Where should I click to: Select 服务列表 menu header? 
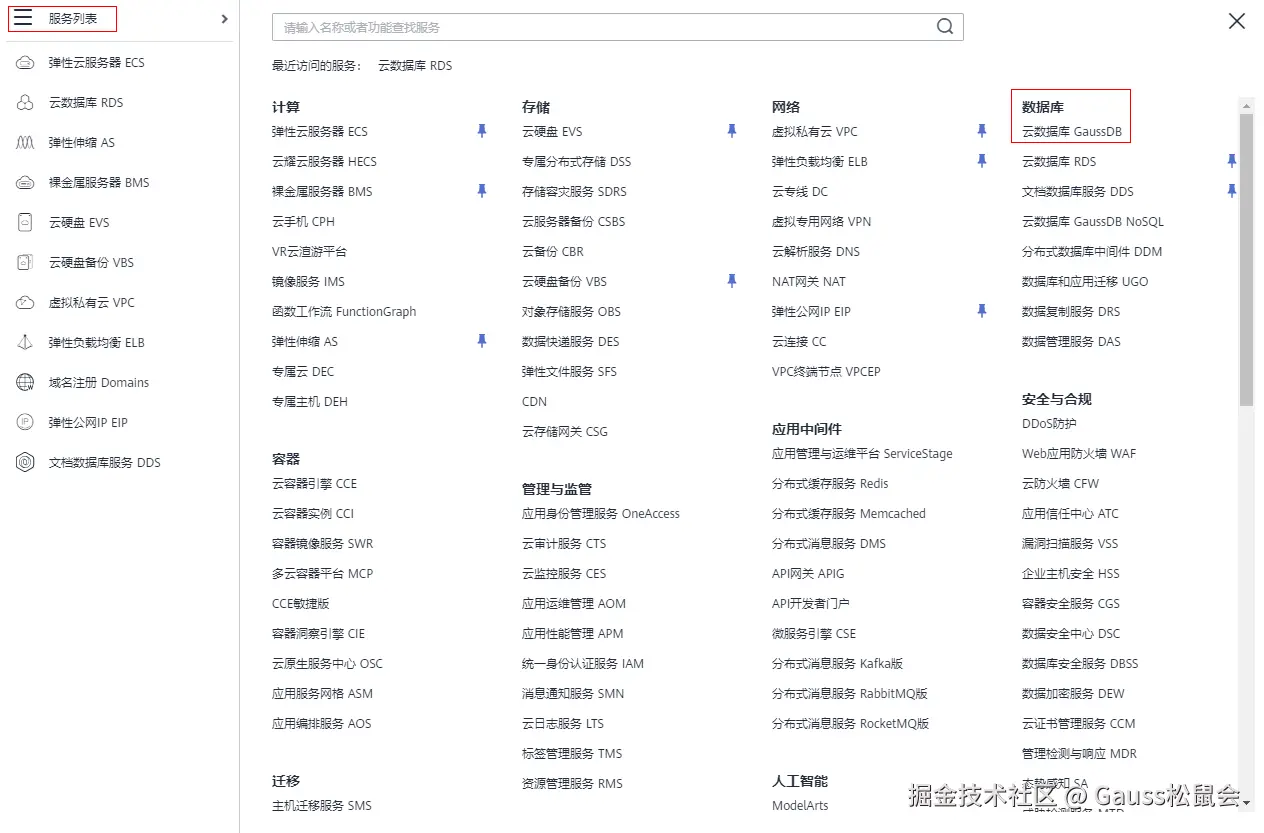pos(73,19)
